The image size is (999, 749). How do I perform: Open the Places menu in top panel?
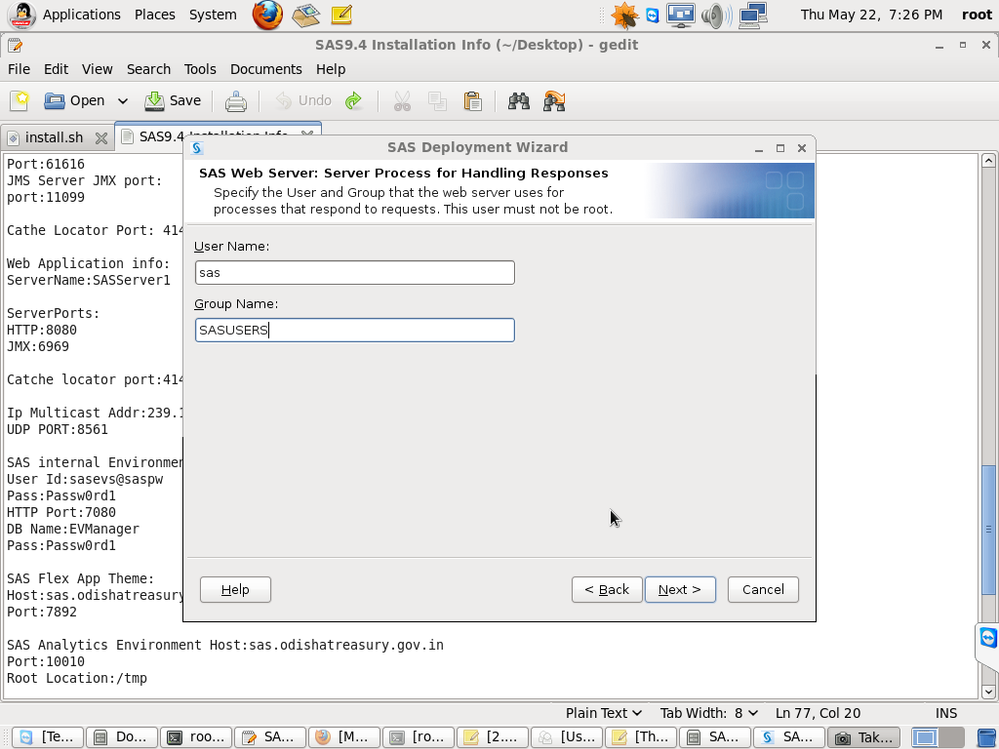click(x=155, y=15)
